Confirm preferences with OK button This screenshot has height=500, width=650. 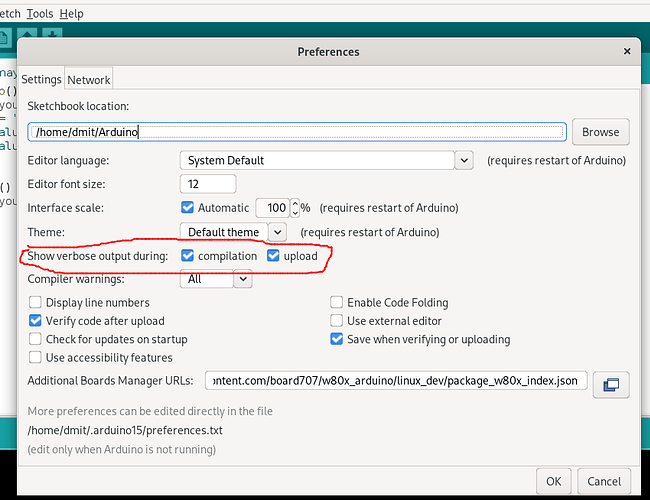click(553, 481)
